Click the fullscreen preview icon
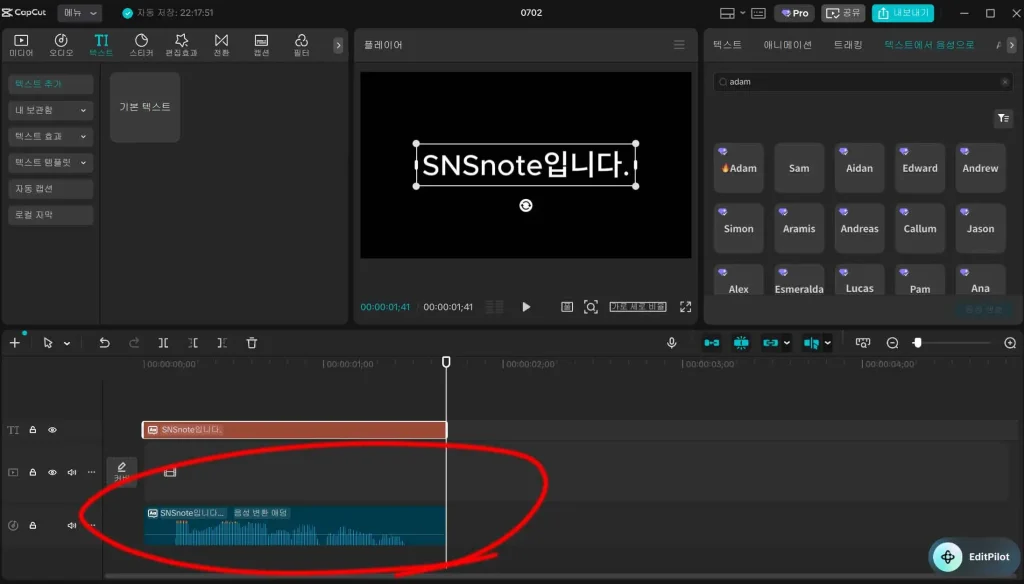Screen dimensions: 1024x584 [685, 307]
